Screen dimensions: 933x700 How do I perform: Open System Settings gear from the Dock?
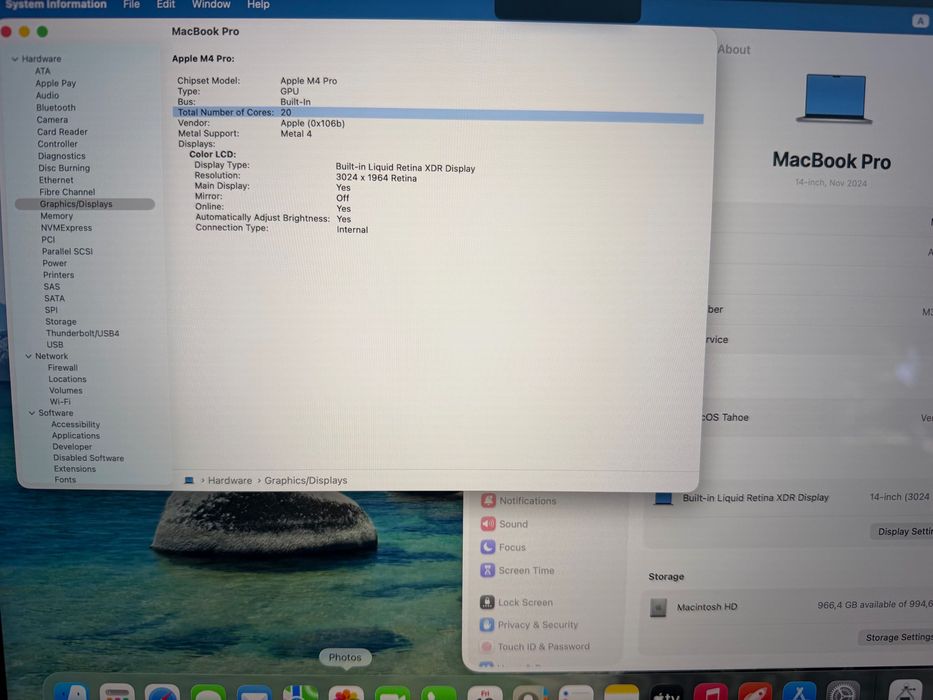click(x=843, y=691)
